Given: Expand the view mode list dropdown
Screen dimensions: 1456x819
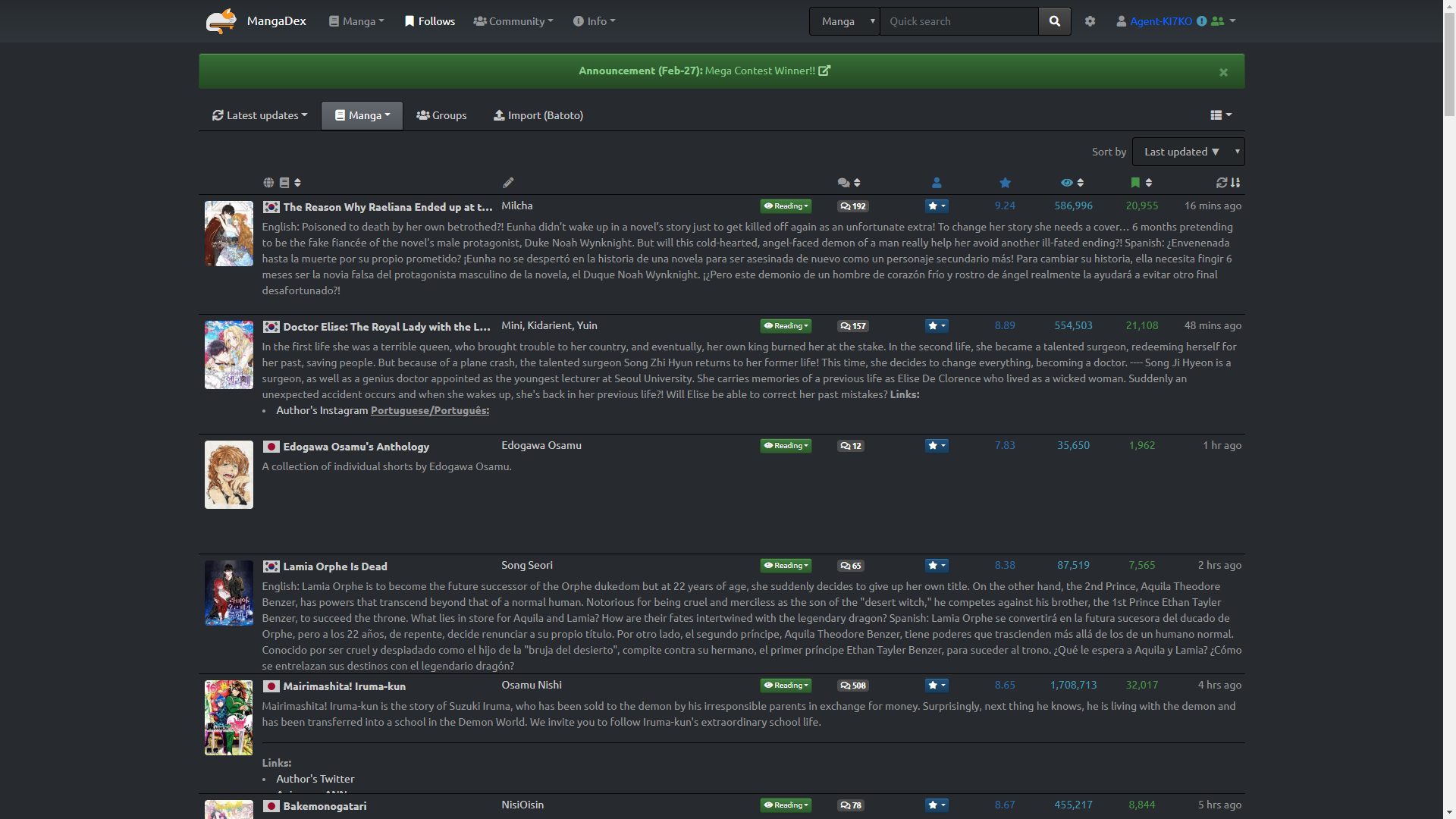Looking at the screenshot, I should tap(1221, 115).
